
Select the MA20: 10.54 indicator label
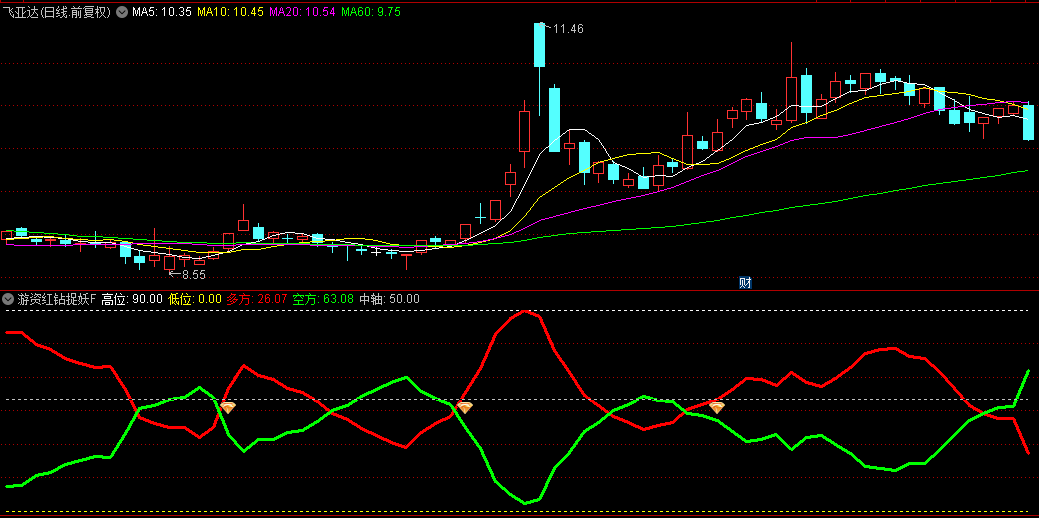pos(302,11)
